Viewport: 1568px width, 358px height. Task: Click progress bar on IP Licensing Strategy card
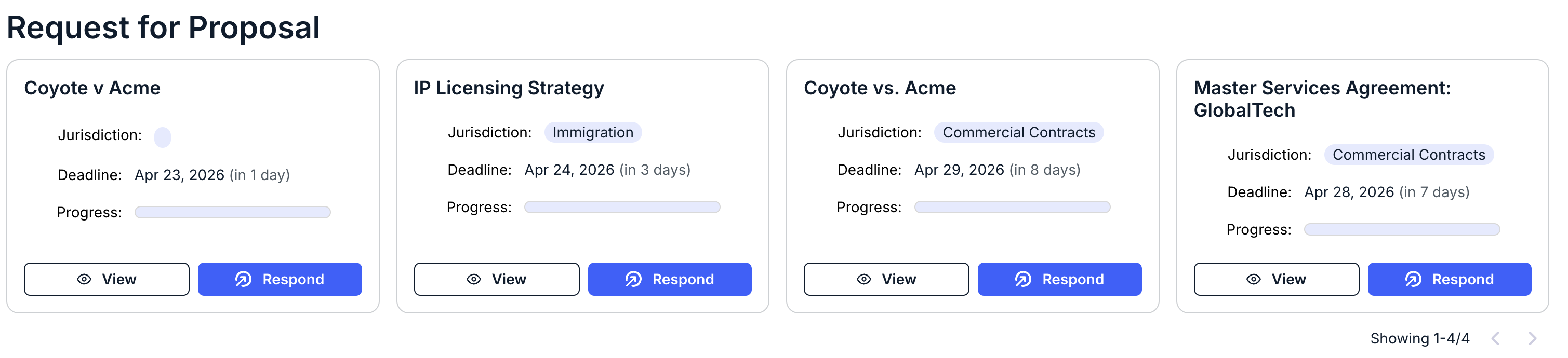click(622, 207)
